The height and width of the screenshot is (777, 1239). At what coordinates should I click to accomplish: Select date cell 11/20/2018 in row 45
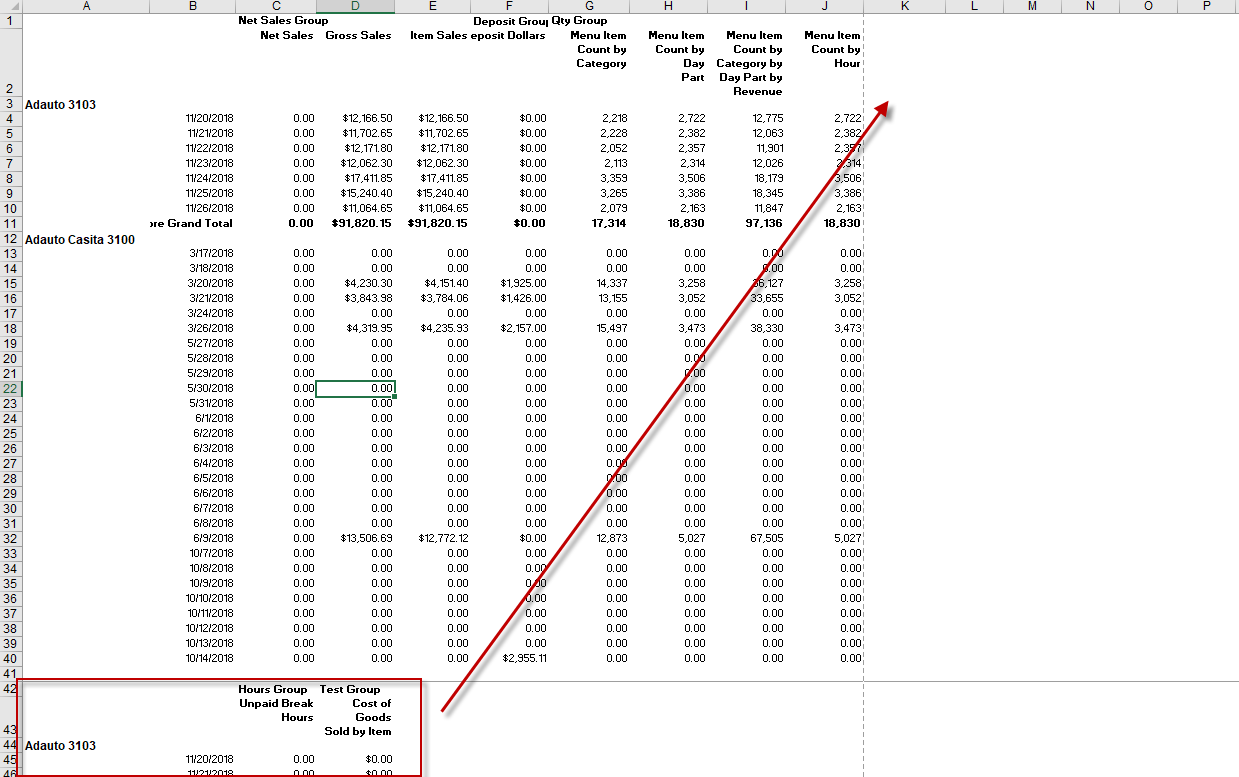click(x=209, y=759)
